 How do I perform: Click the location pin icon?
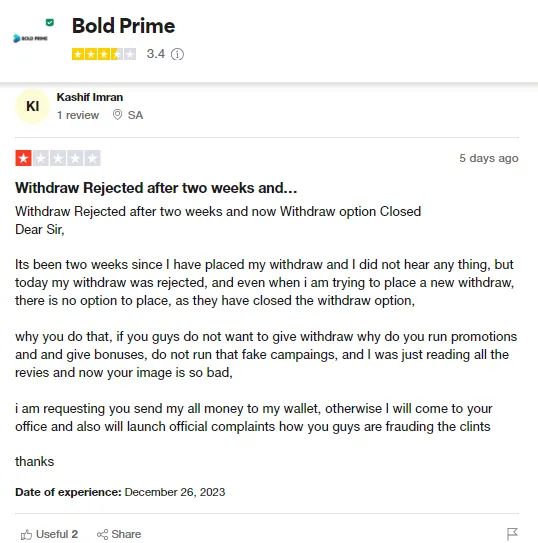point(117,115)
